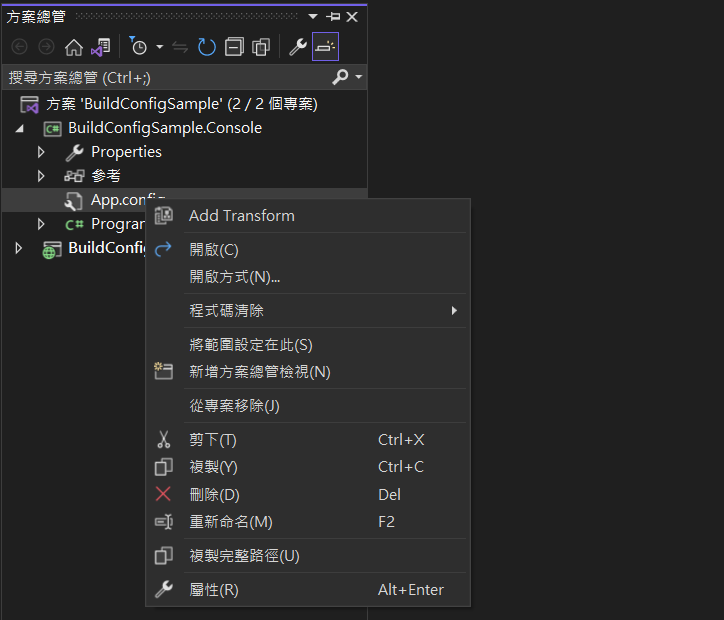The width and height of the screenshot is (724, 620).
Task: Click the Home icon in Solution Explorer toolbar
Action: 73,47
